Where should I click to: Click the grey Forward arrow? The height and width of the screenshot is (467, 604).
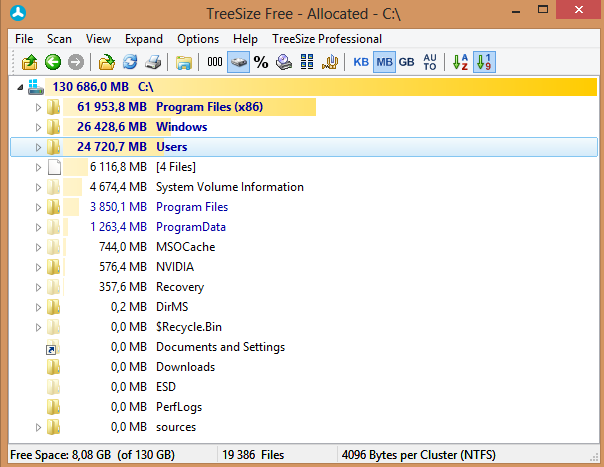(76, 62)
